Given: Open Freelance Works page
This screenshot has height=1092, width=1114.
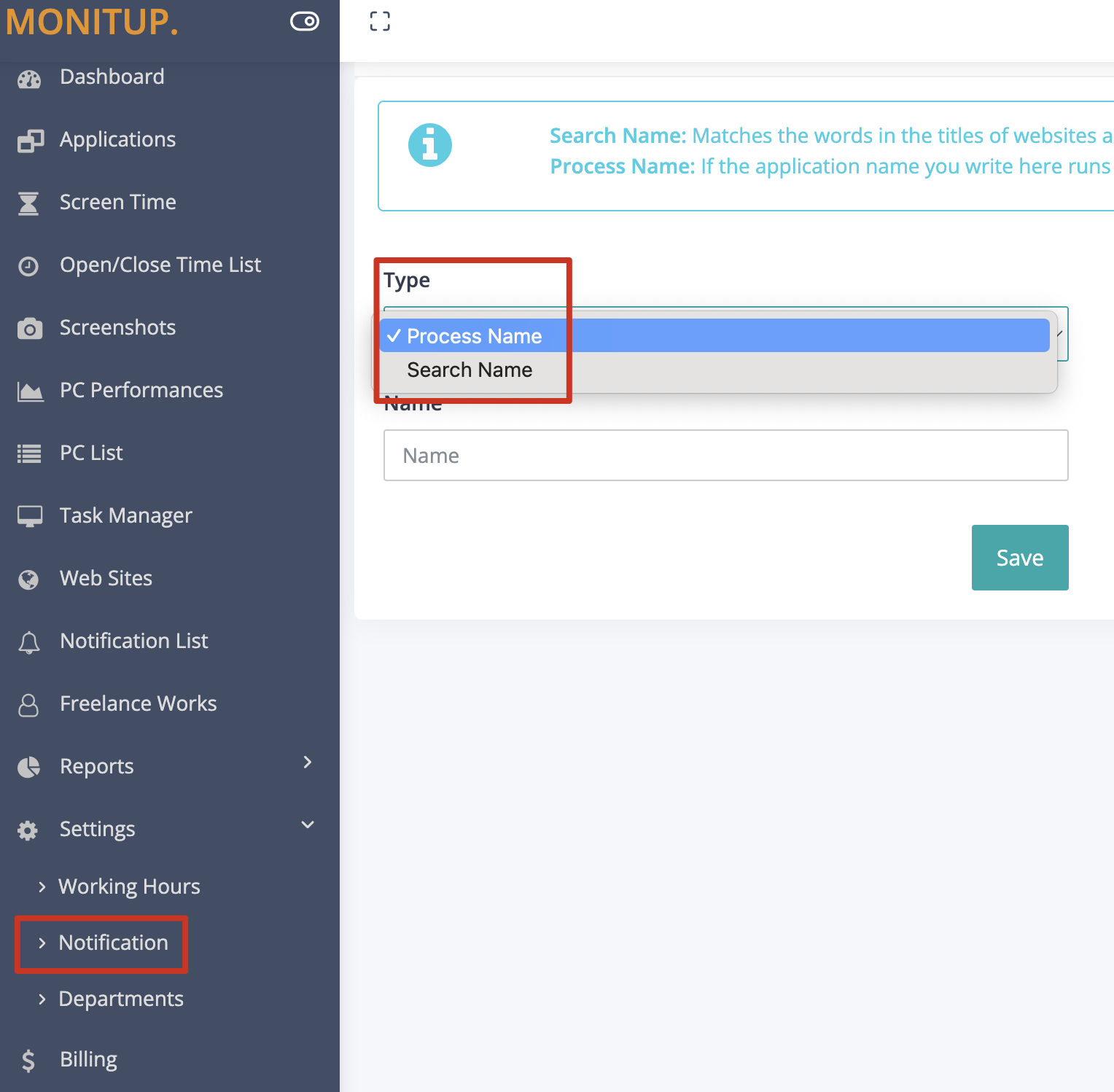Looking at the screenshot, I should coord(138,703).
